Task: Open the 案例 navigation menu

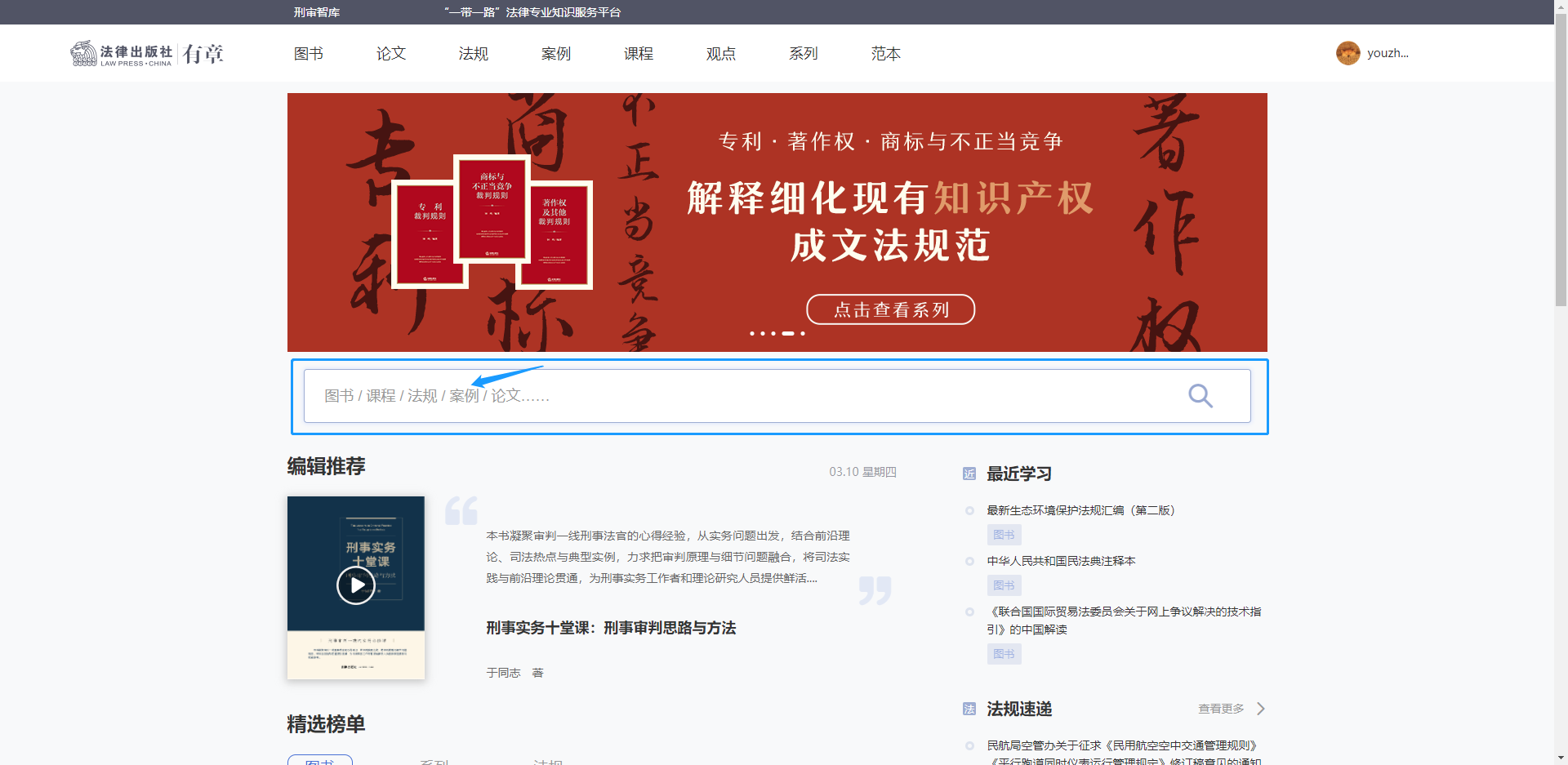Action: (x=556, y=54)
